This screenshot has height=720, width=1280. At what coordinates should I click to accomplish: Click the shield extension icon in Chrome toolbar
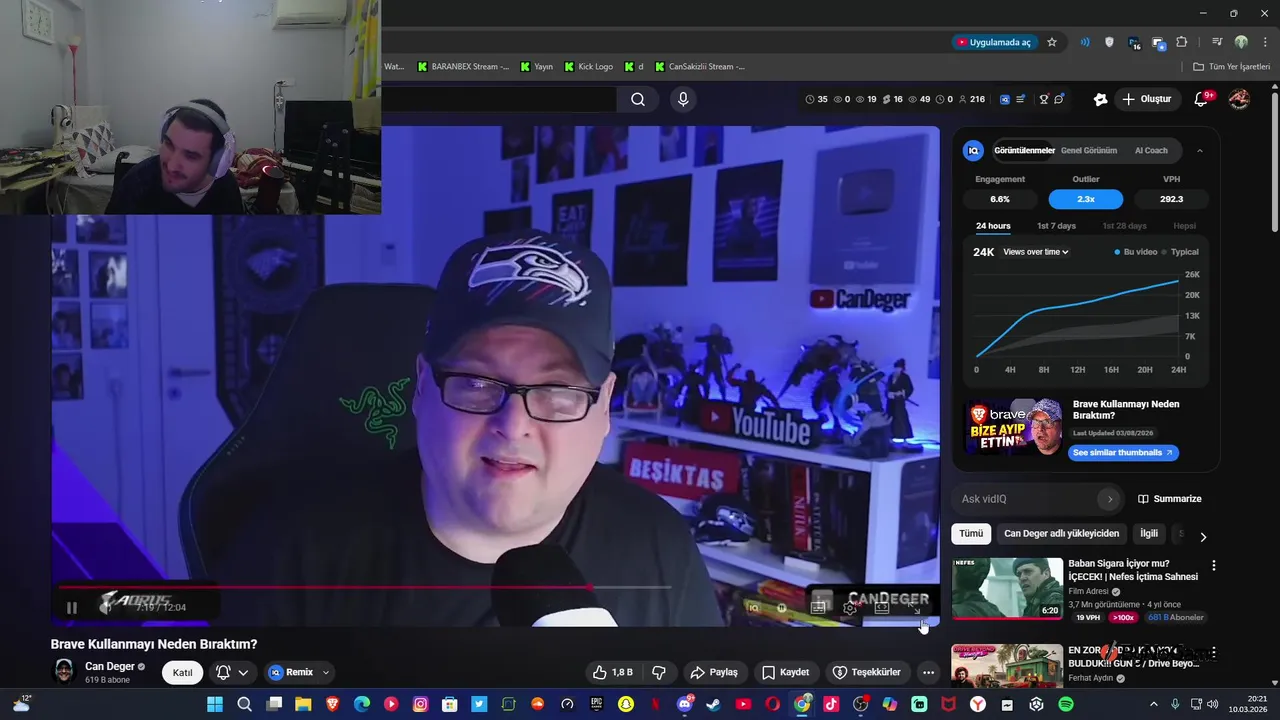tap(1109, 42)
